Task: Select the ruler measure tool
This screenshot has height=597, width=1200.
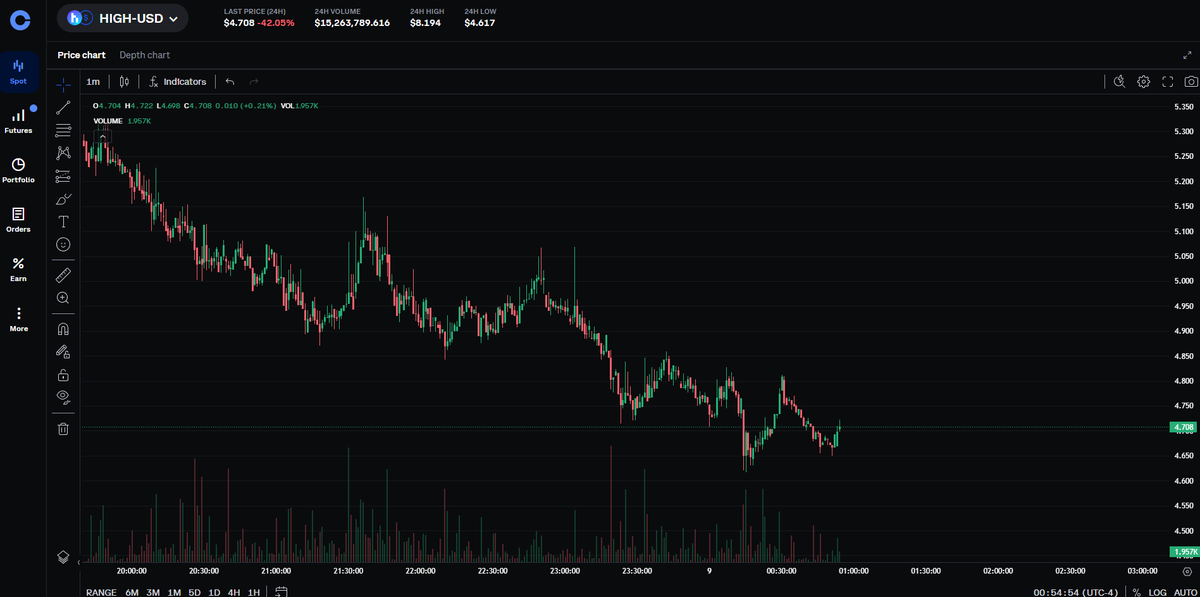Action: pyautogui.click(x=63, y=274)
